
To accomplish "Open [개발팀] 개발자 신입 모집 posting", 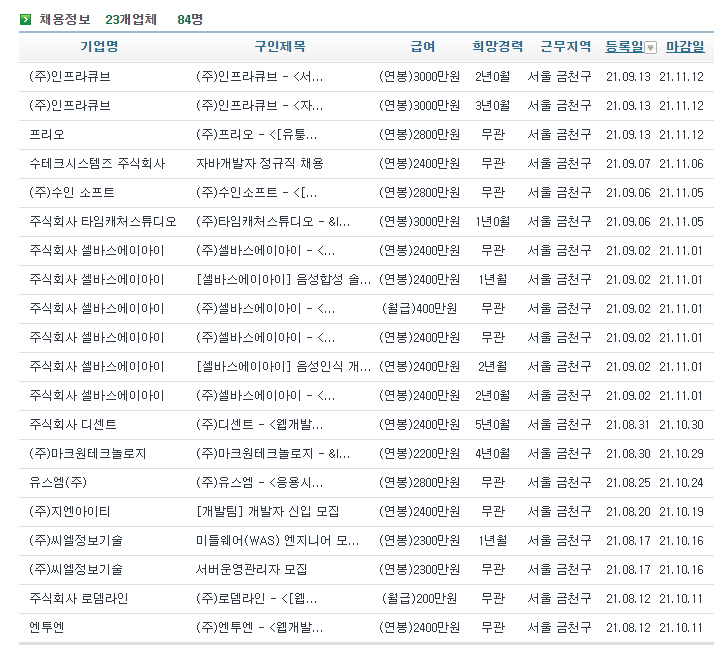I will (x=268, y=511).
